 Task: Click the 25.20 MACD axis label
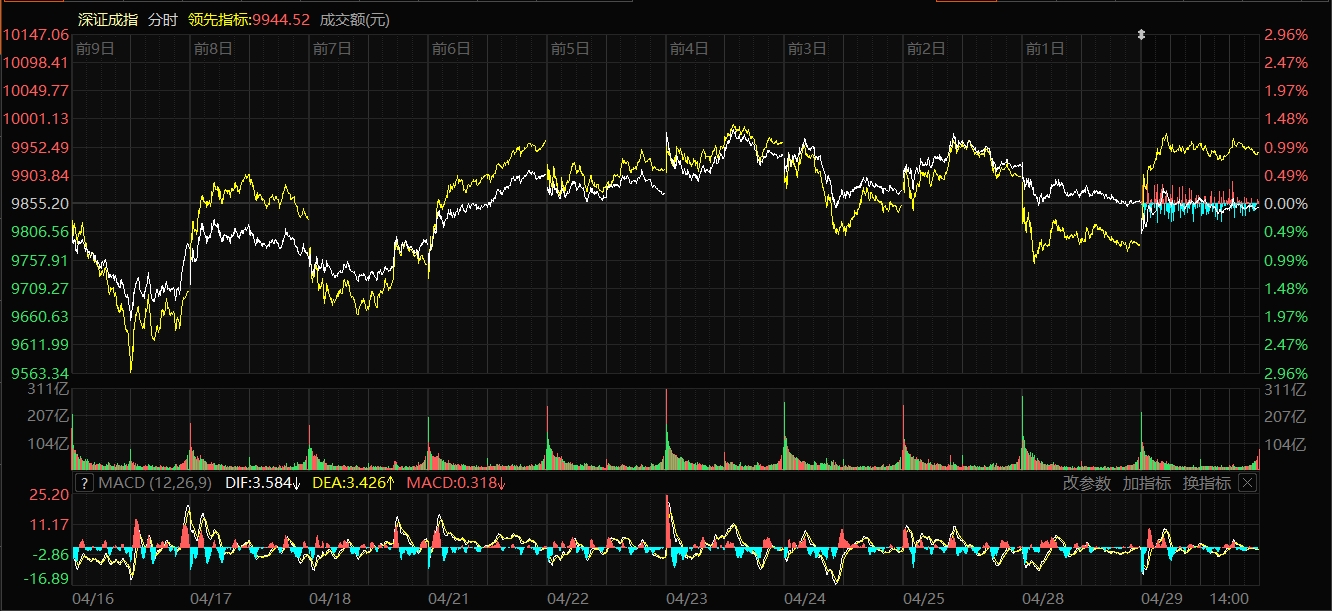click(x=49, y=494)
